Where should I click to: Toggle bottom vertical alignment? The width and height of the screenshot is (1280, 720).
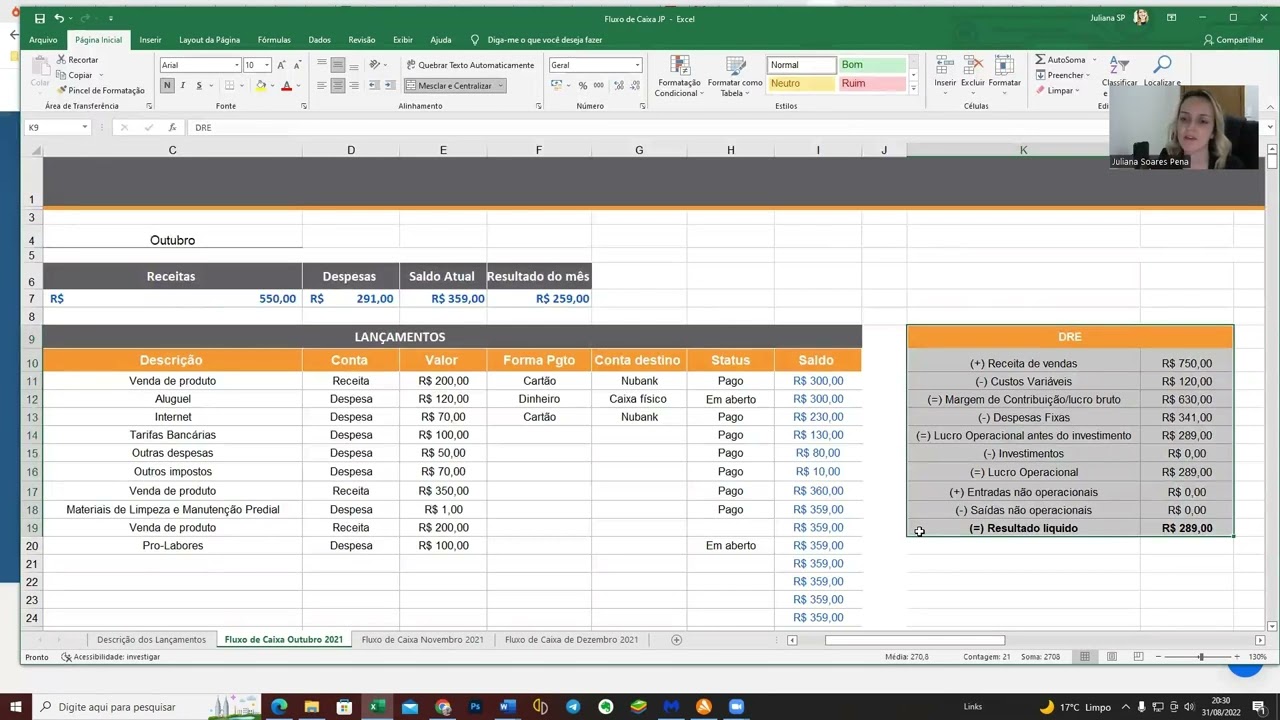click(353, 65)
